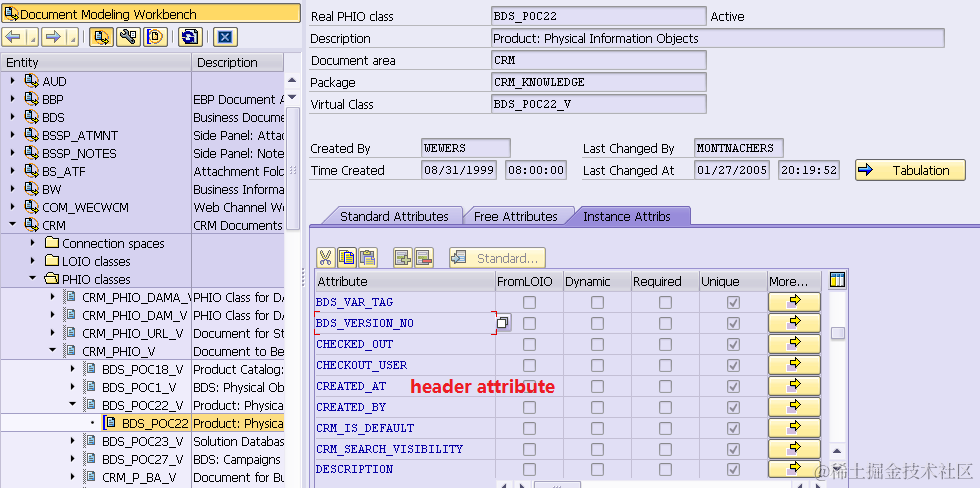Click the Description input field

718,38
